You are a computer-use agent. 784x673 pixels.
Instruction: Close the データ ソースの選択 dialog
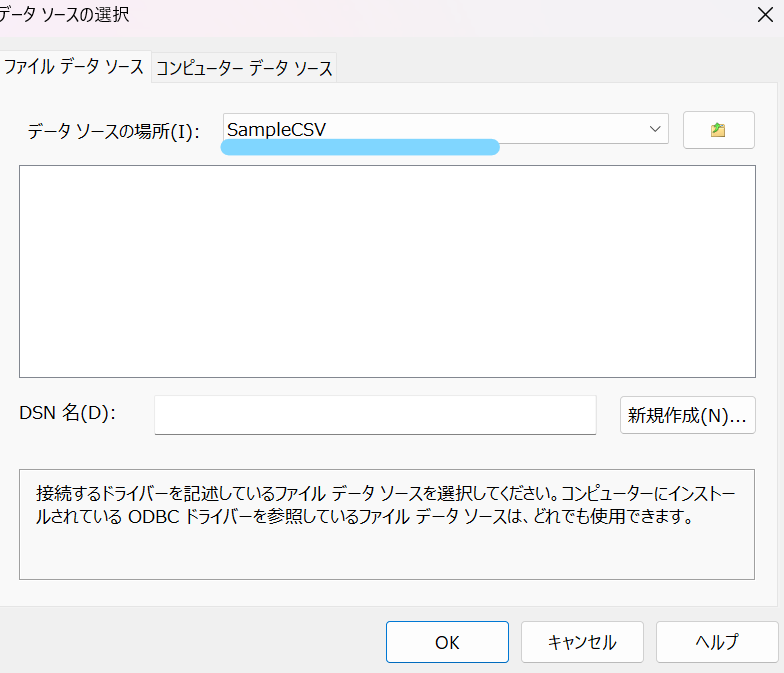click(765, 15)
